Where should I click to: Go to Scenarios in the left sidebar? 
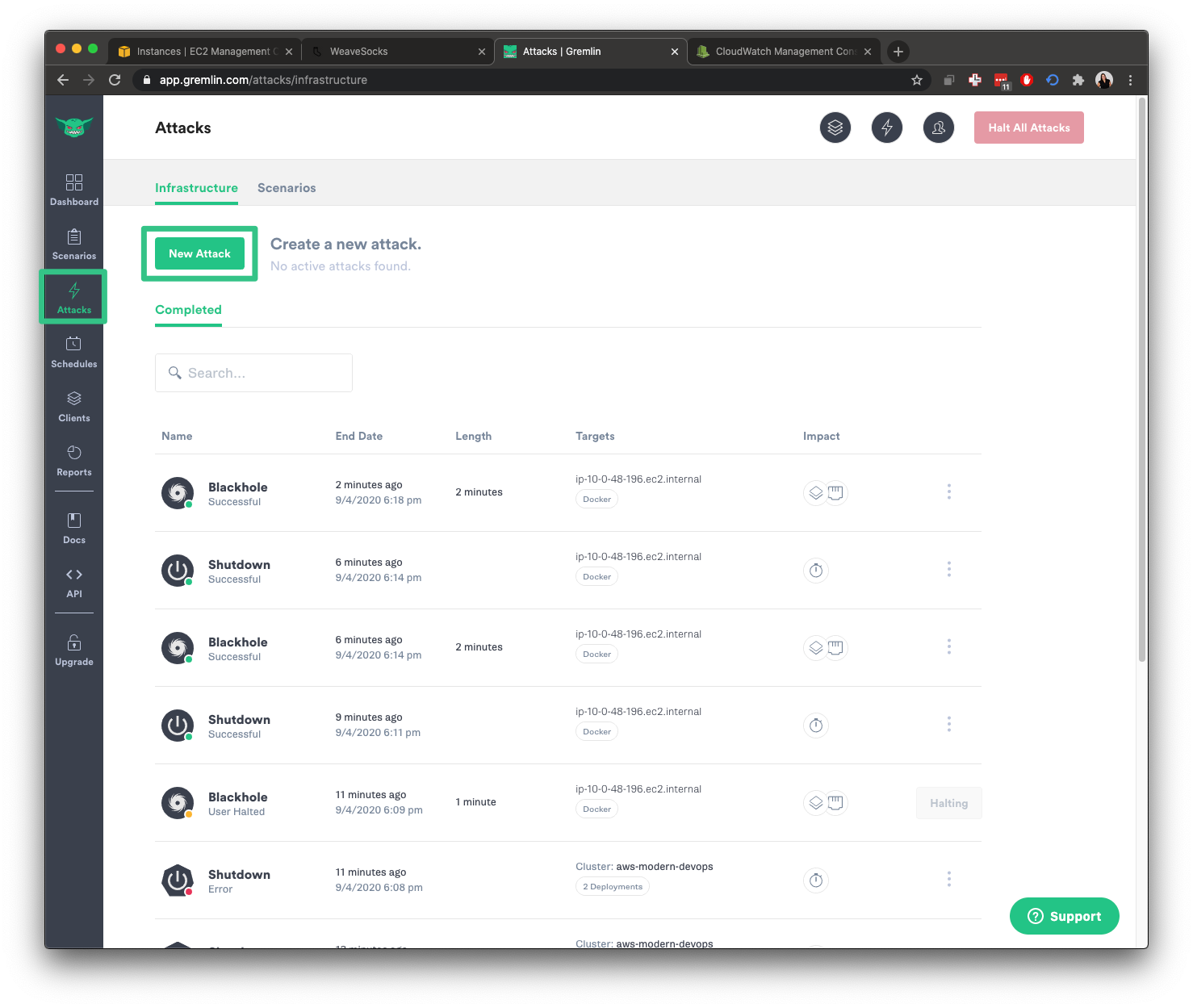coord(74,244)
